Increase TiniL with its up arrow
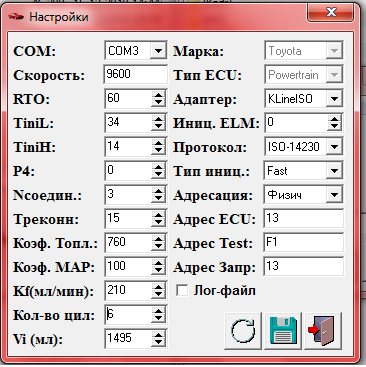Image resolution: width=366 pixels, height=367 pixels. (158, 119)
